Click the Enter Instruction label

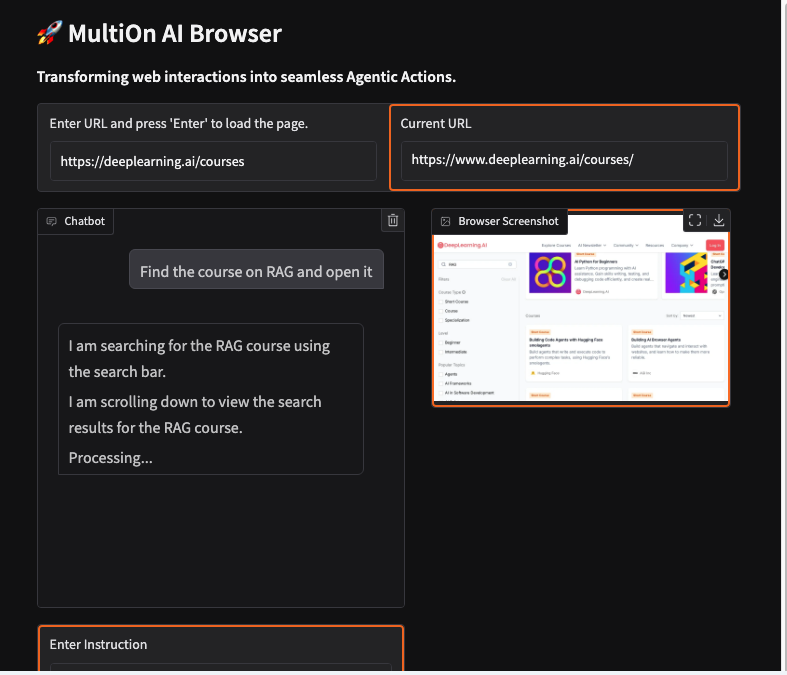pyautogui.click(x=98, y=644)
